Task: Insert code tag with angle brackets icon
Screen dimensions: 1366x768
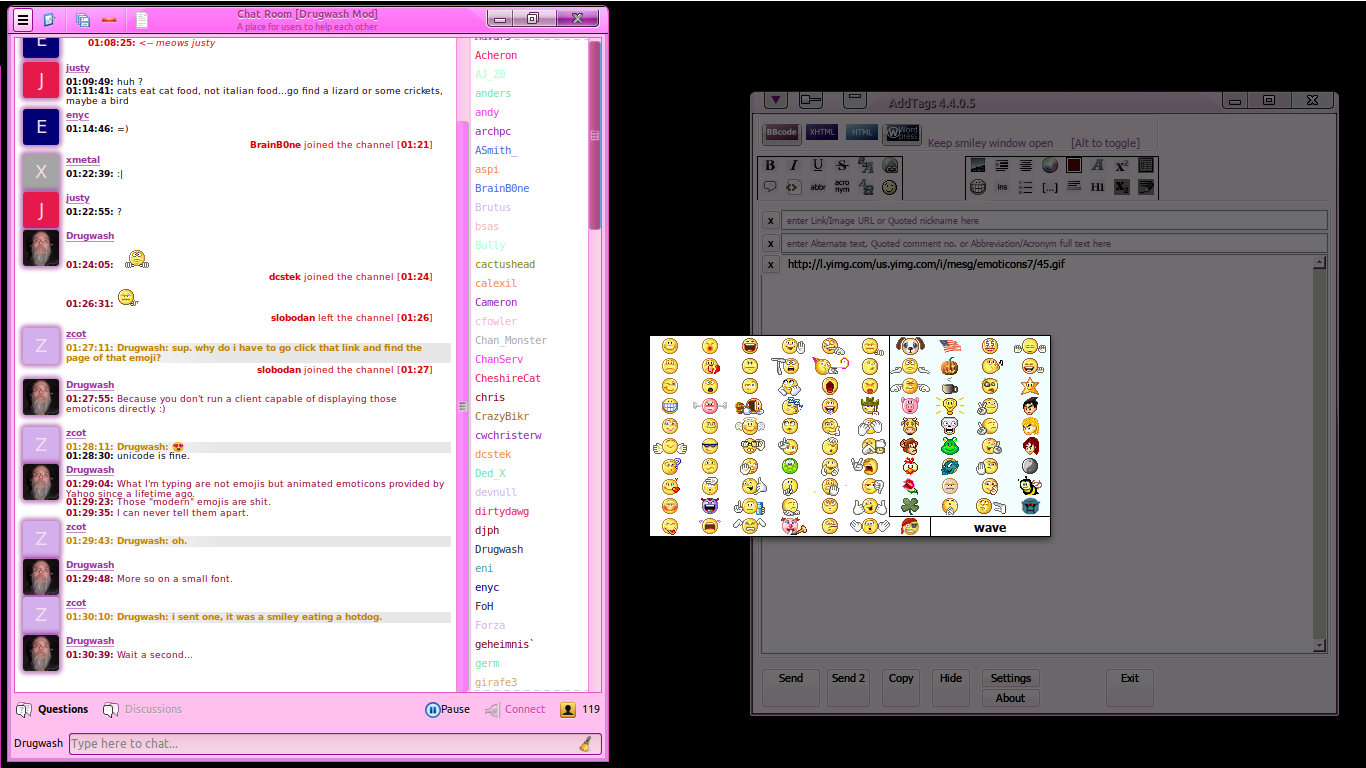Action: pyautogui.click(x=793, y=187)
